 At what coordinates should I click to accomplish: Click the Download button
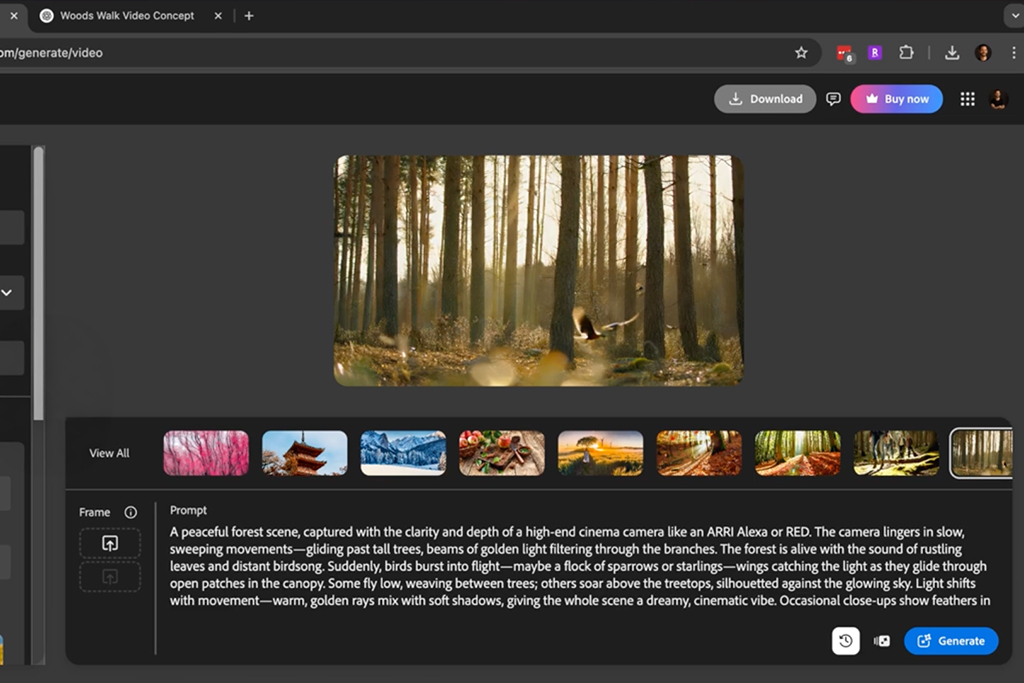[x=765, y=99]
